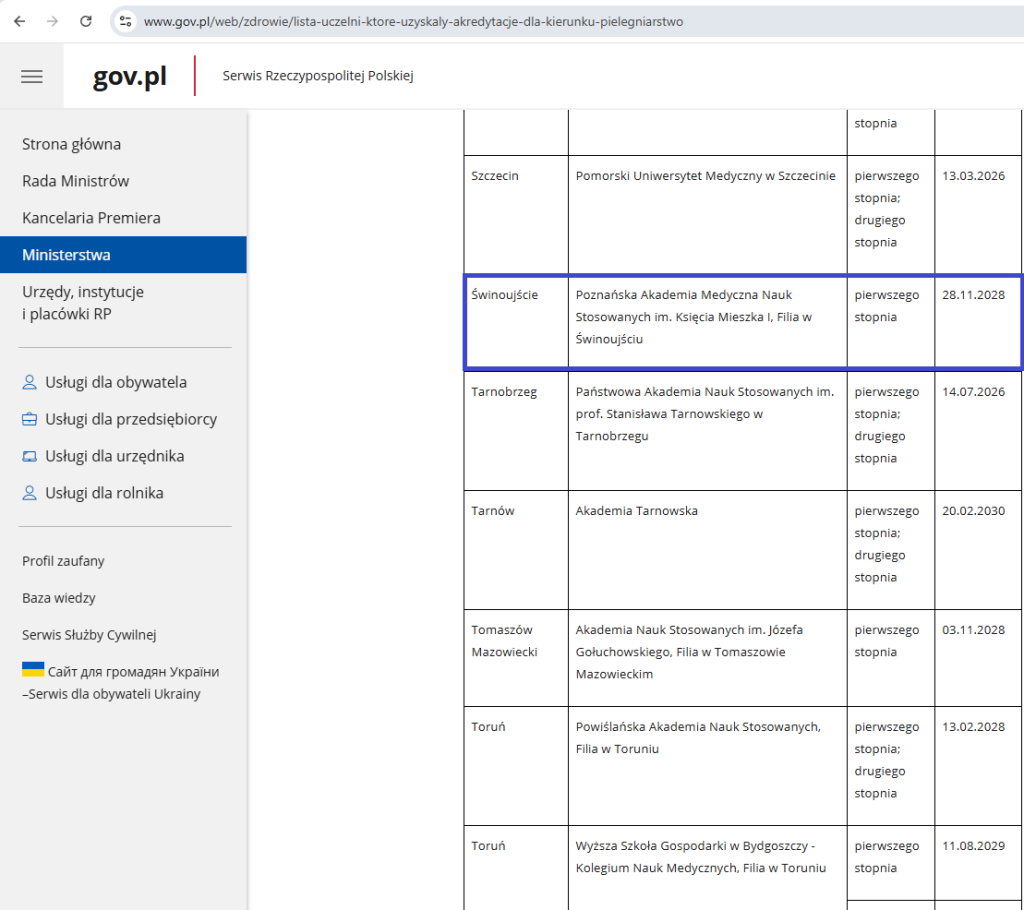Select Ministerstwa in the sidebar
This screenshot has height=910, width=1024.
click(x=66, y=255)
